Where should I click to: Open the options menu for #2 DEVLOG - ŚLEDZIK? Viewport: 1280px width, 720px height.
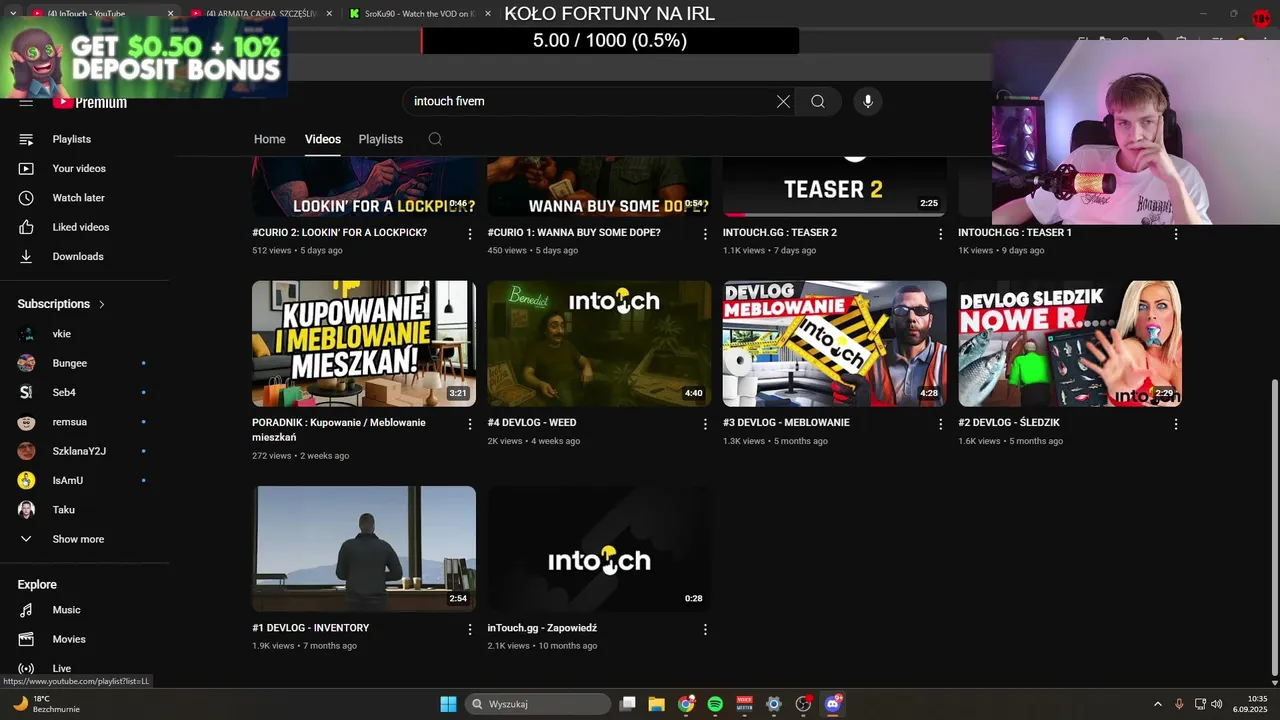click(x=1176, y=424)
